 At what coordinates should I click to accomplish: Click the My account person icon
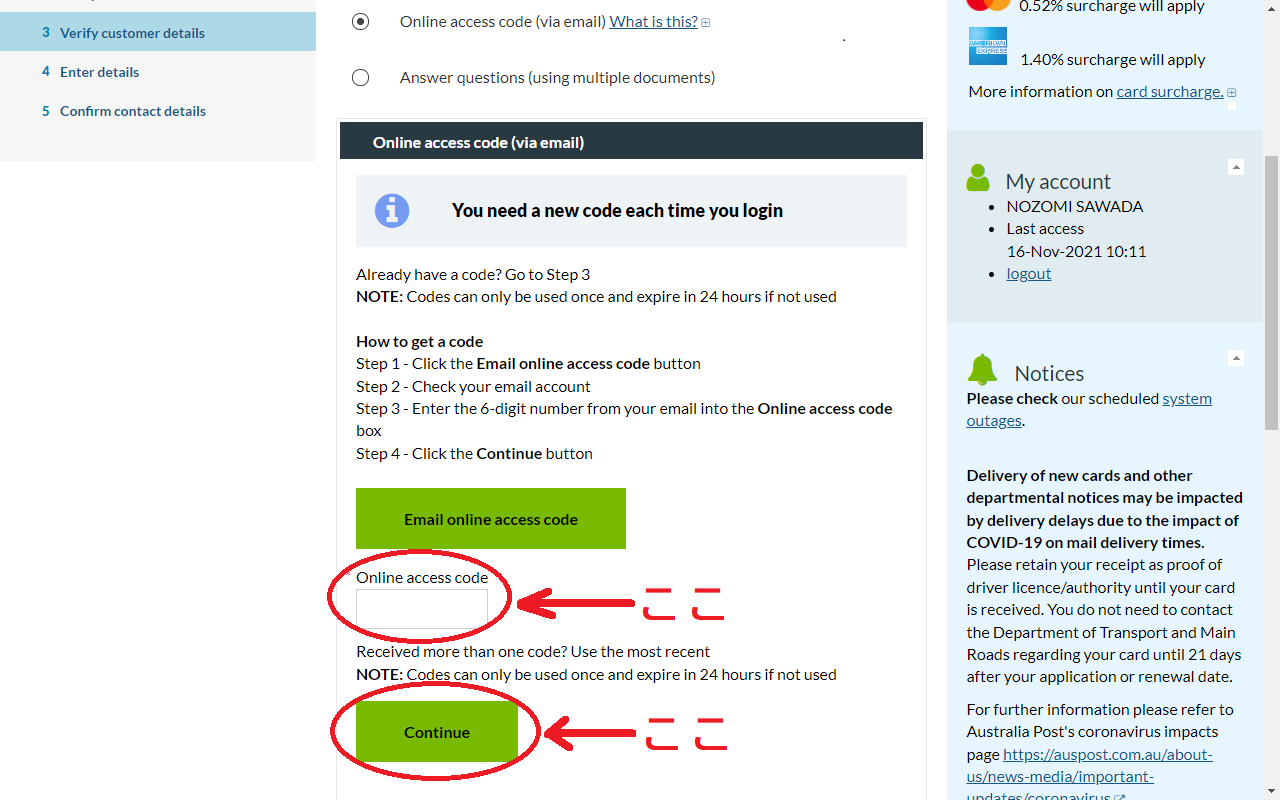tap(978, 179)
